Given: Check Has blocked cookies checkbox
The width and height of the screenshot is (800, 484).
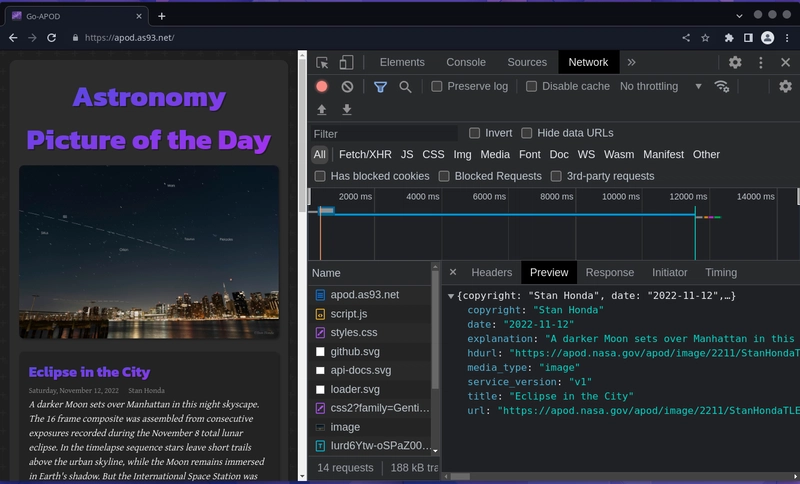Looking at the screenshot, I should [x=320, y=176].
